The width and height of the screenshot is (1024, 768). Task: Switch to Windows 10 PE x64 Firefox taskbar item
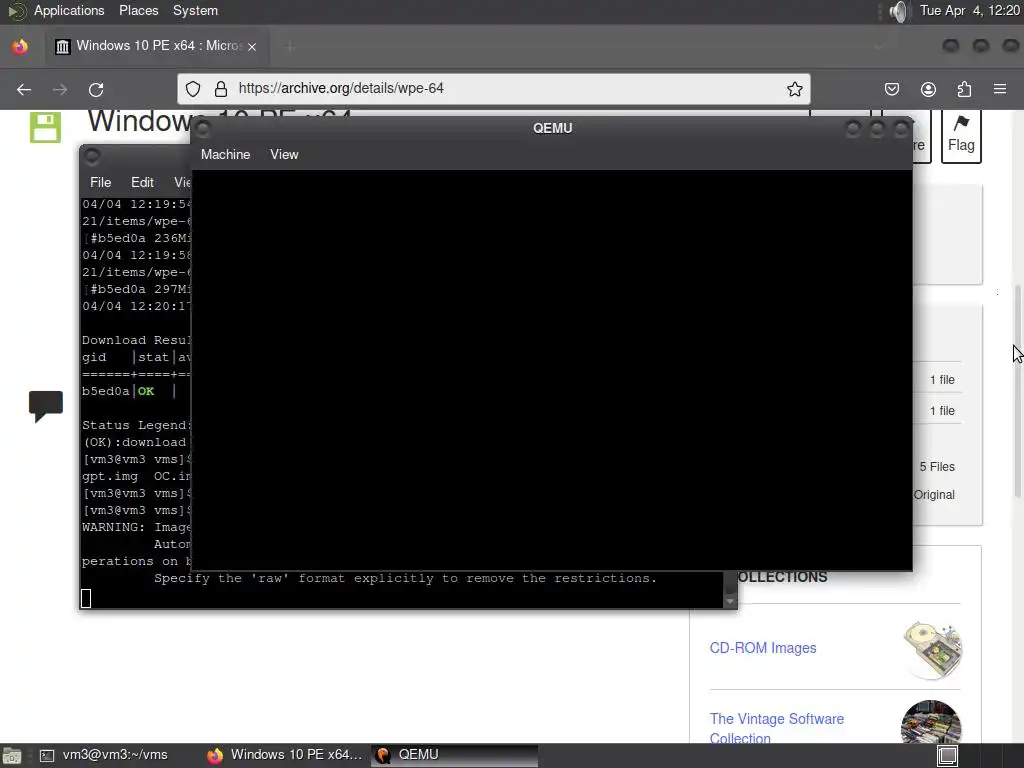point(285,755)
